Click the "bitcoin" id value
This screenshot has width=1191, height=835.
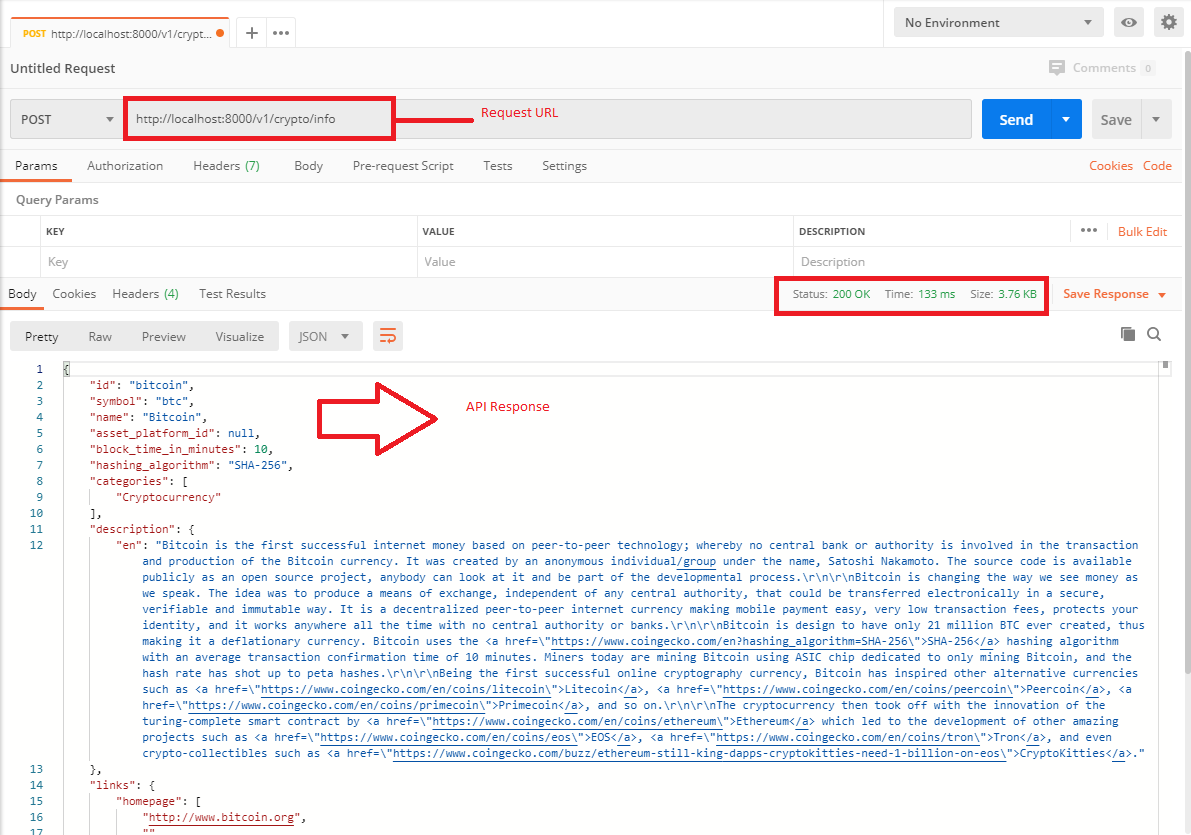[x=159, y=385]
